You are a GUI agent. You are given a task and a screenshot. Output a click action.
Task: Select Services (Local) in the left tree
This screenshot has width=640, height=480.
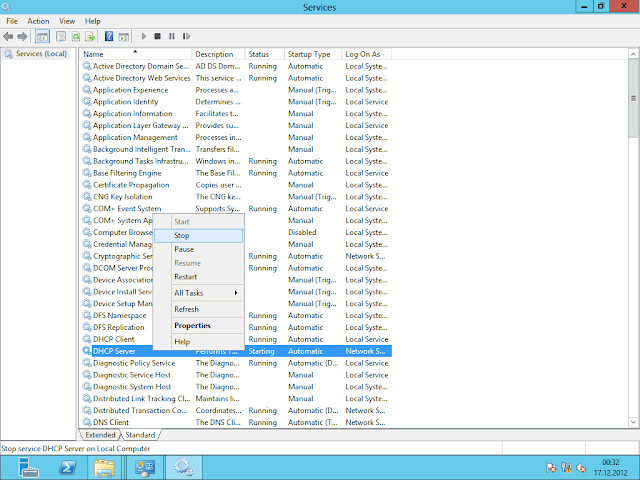pyautogui.click(x=41, y=54)
